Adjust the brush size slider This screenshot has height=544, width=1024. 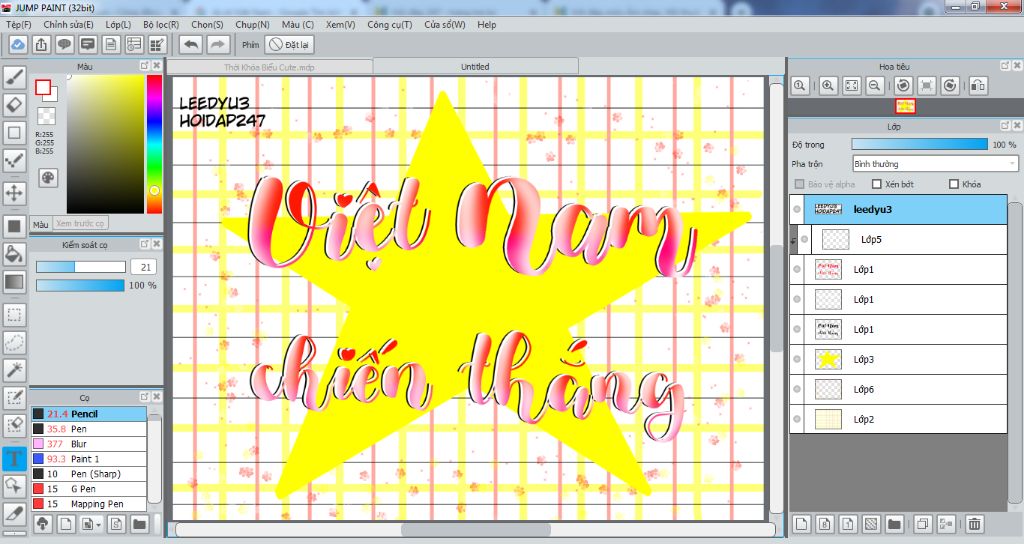81,267
